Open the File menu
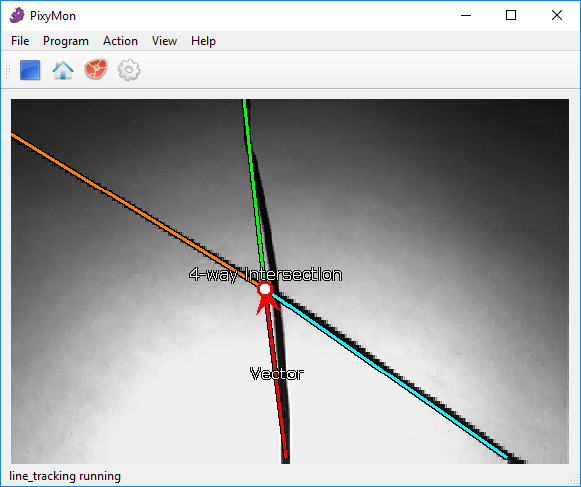Image resolution: width=581 pixels, height=487 pixels. [x=20, y=41]
